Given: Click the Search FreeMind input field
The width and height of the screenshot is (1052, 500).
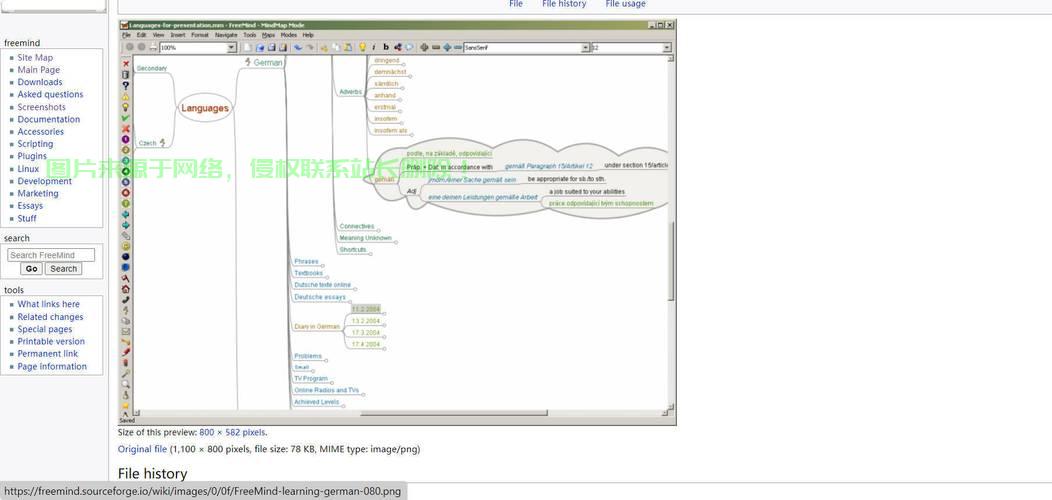Looking at the screenshot, I should click(x=51, y=255).
